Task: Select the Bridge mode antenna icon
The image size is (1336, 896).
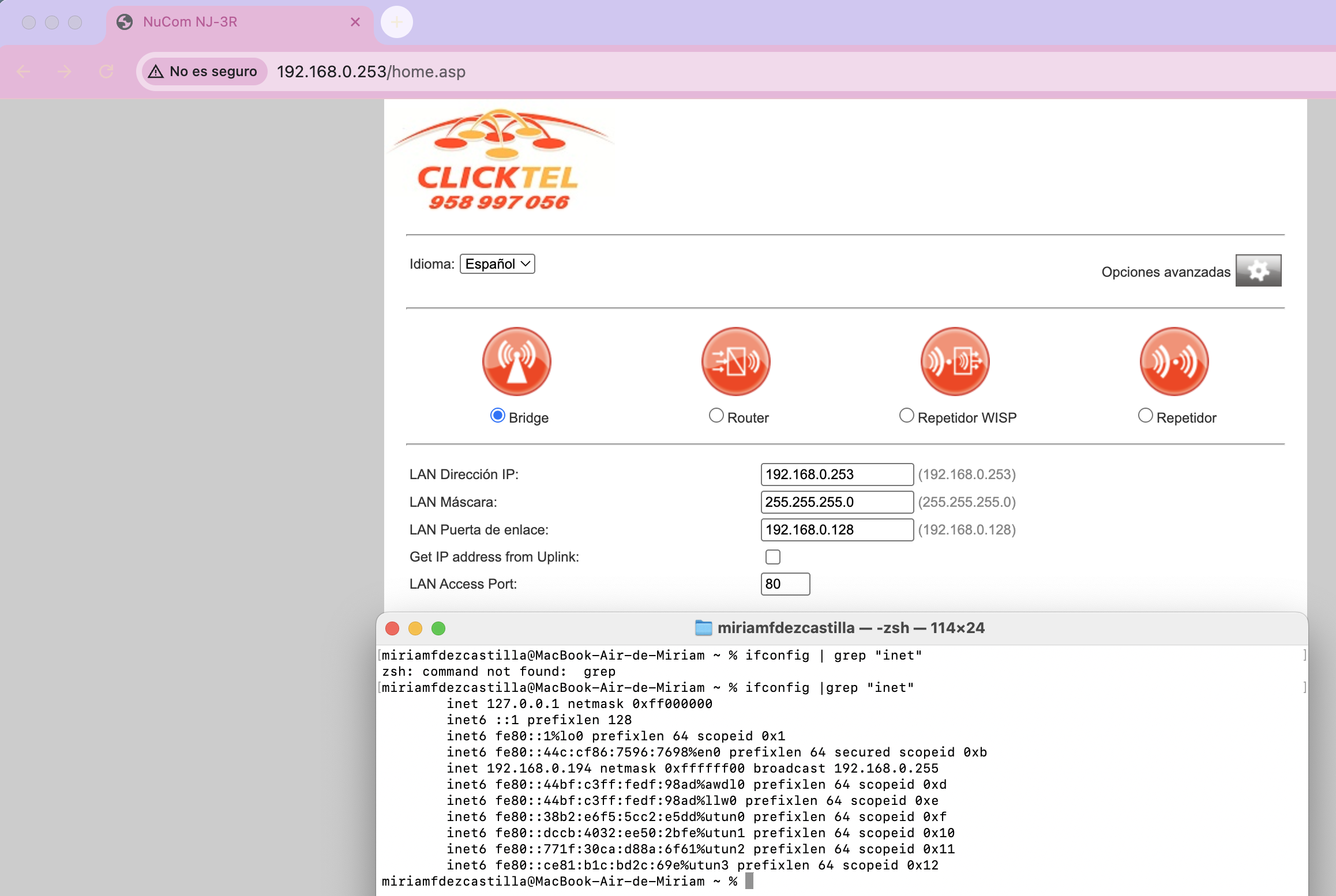Action: 516,362
